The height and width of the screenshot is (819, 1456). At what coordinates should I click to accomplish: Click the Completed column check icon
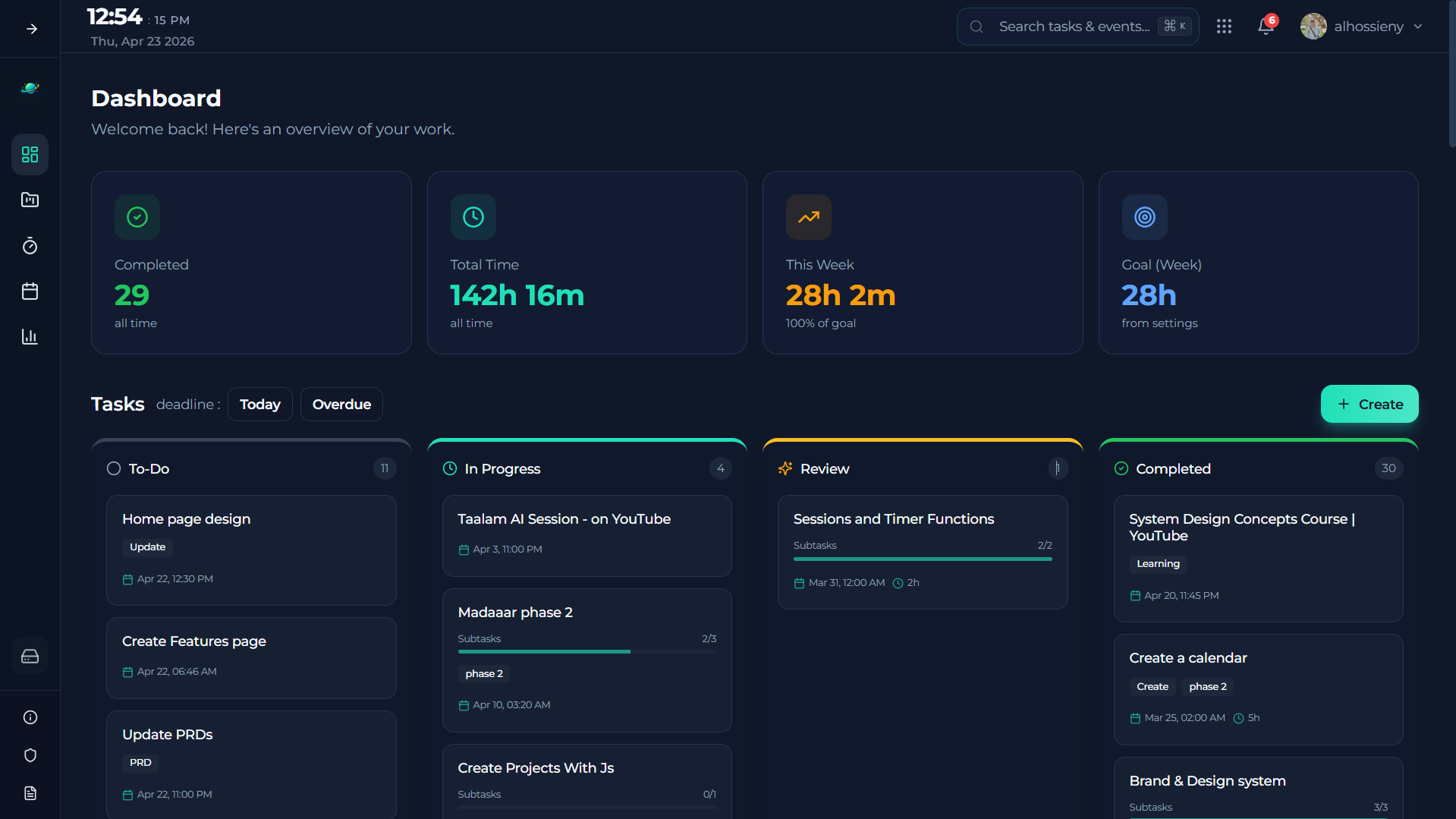click(x=1121, y=469)
